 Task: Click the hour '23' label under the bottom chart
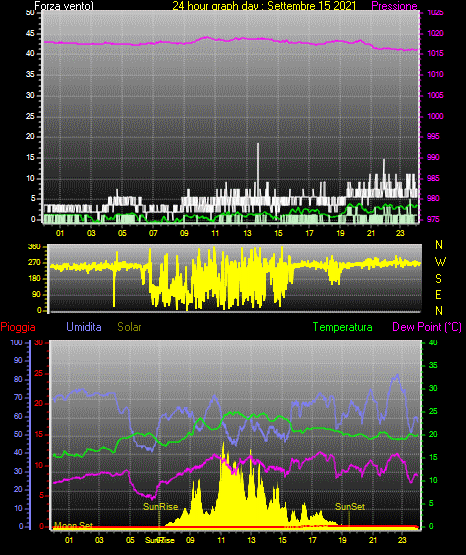coord(402,540)
